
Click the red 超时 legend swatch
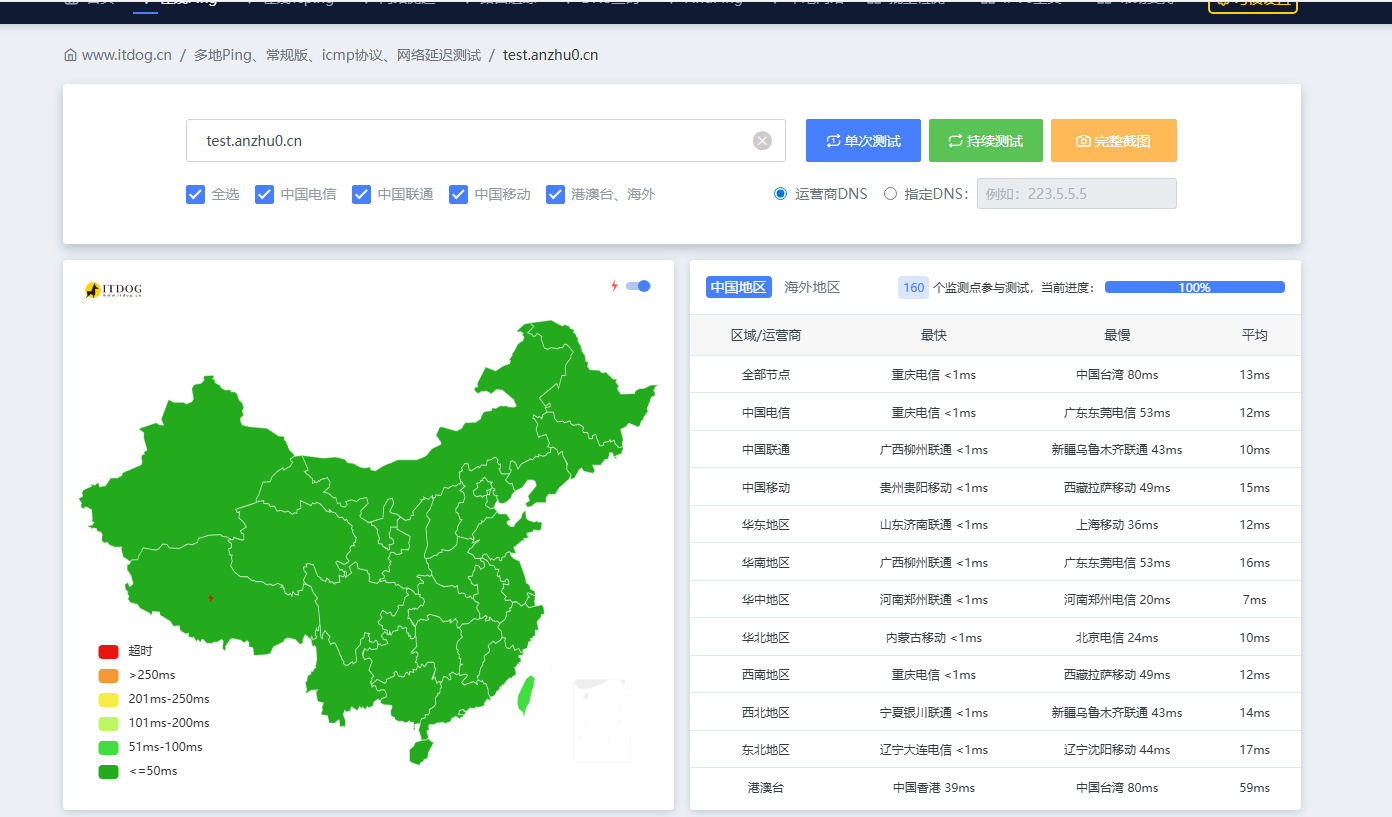pos(109,651)
